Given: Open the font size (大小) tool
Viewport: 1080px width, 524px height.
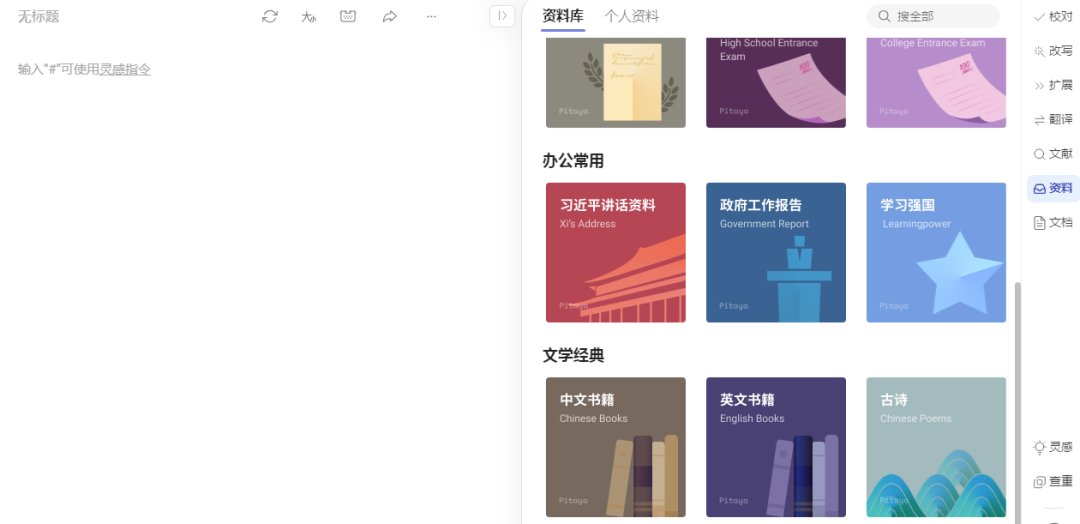Looking at the screenshot, I should point(309,16).
